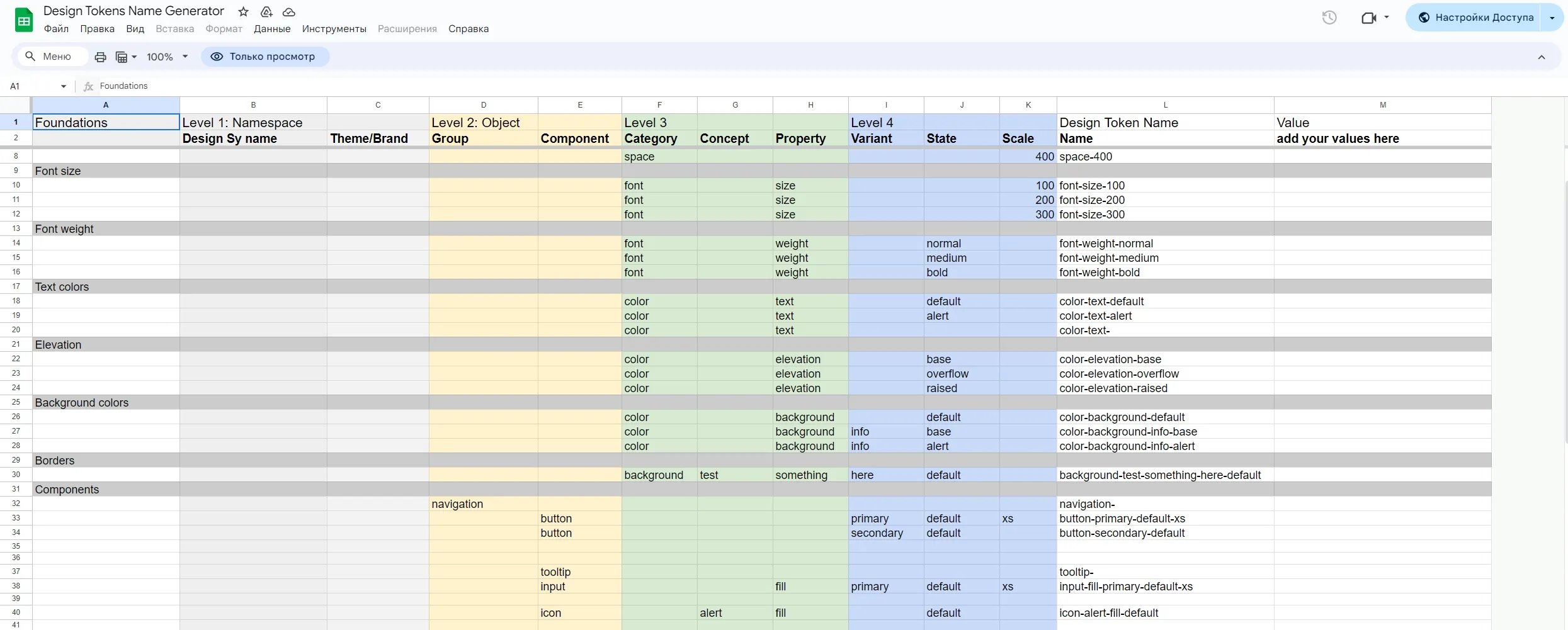Viewport: 1568px width, 630px height.
Task: Open the share button dropdown arrow
Action: [x=1552, y=18]
